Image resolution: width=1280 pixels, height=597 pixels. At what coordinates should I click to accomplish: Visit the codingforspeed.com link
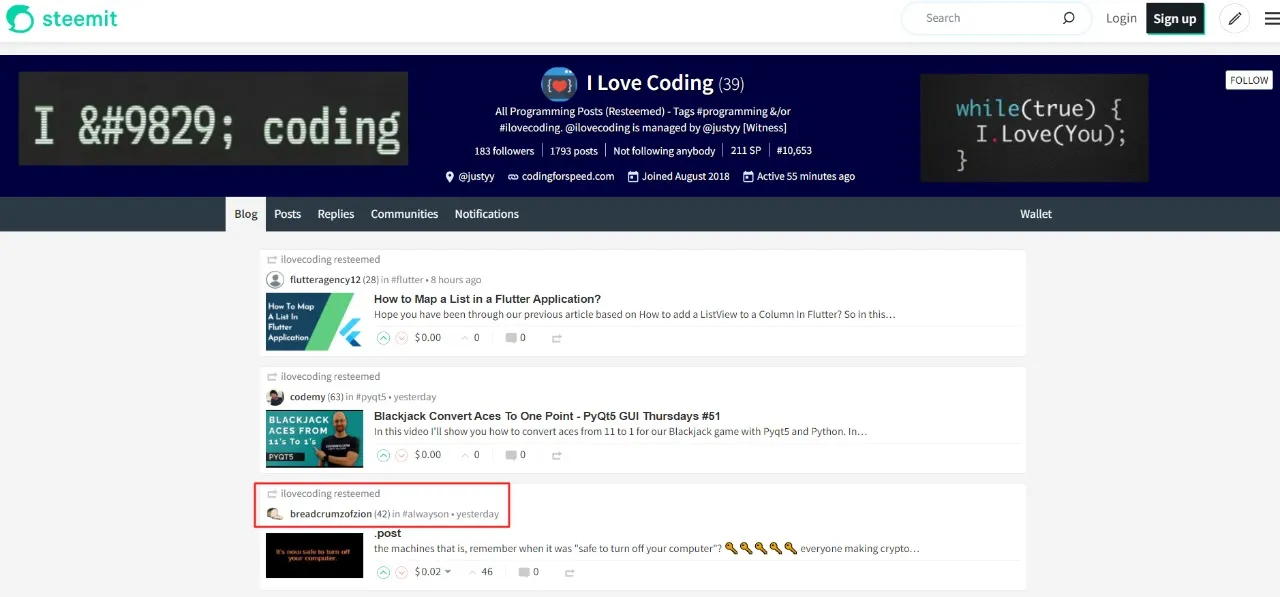click(x=568, y=176)
